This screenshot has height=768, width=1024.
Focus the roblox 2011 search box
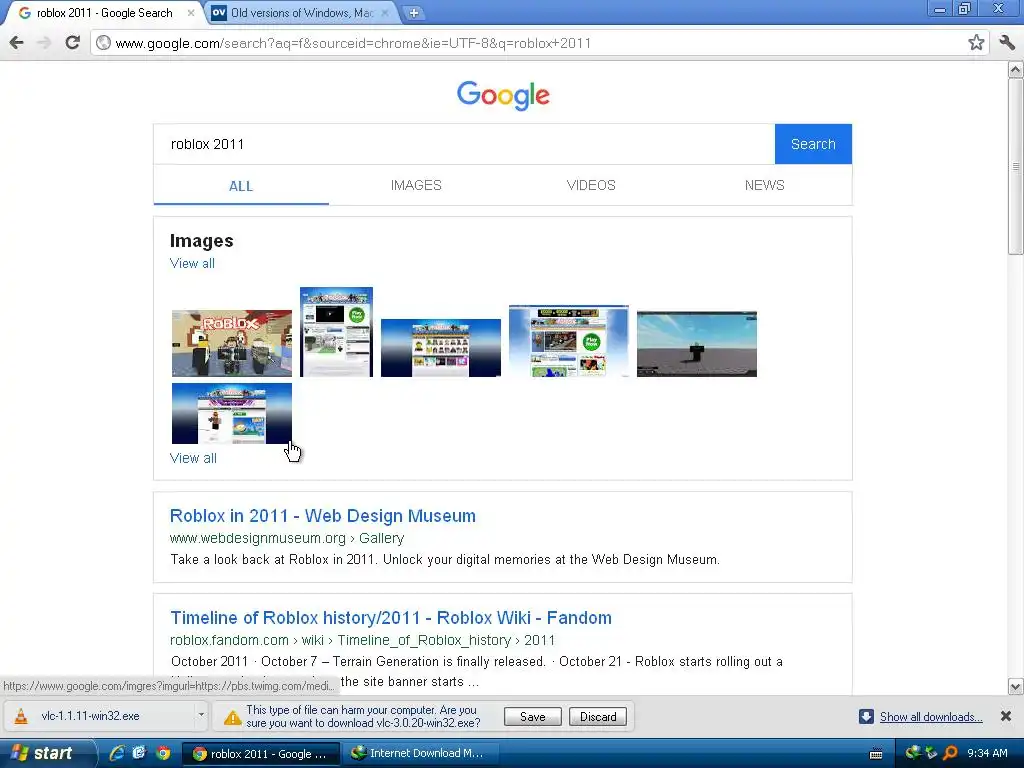(x=464, y=144)
